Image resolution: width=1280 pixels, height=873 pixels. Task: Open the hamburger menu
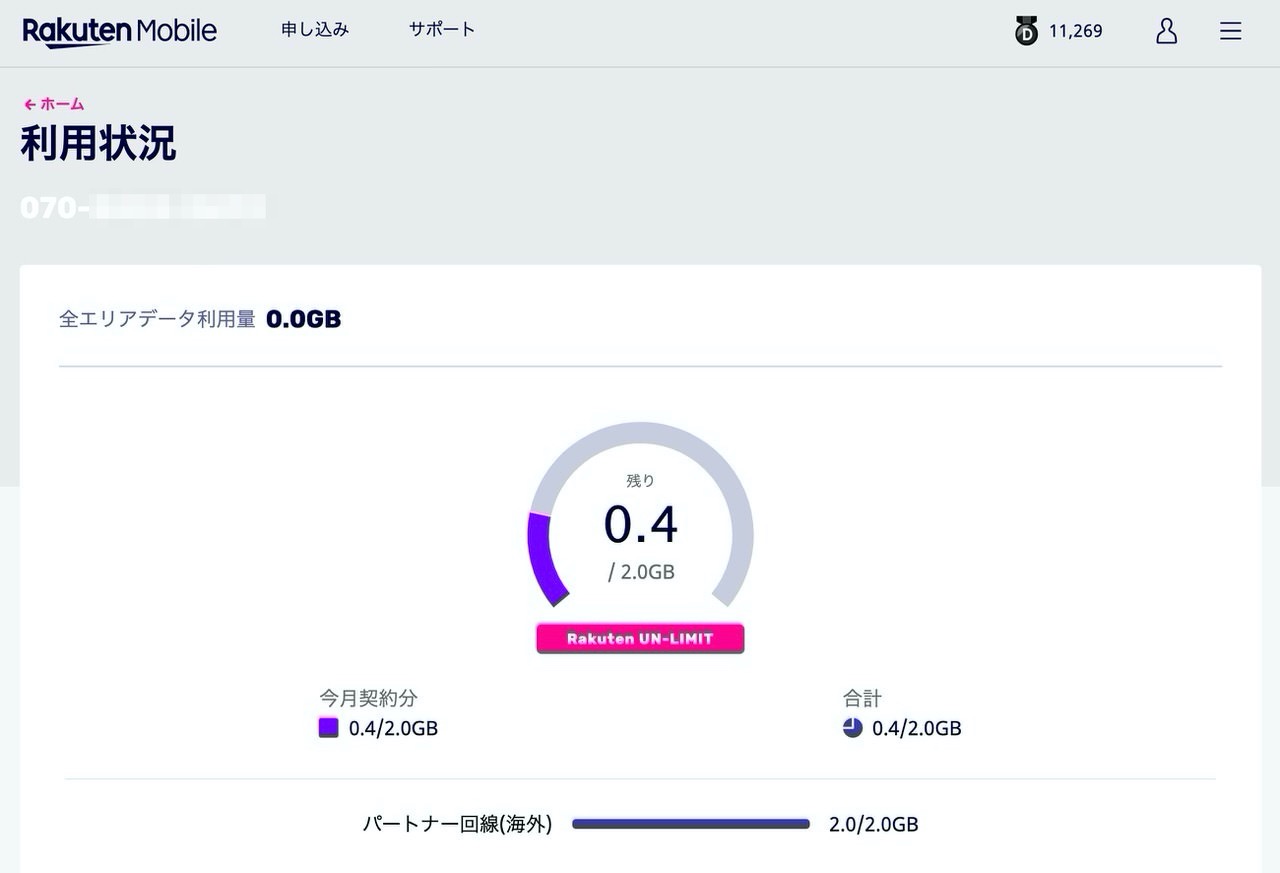(1231, 31)
